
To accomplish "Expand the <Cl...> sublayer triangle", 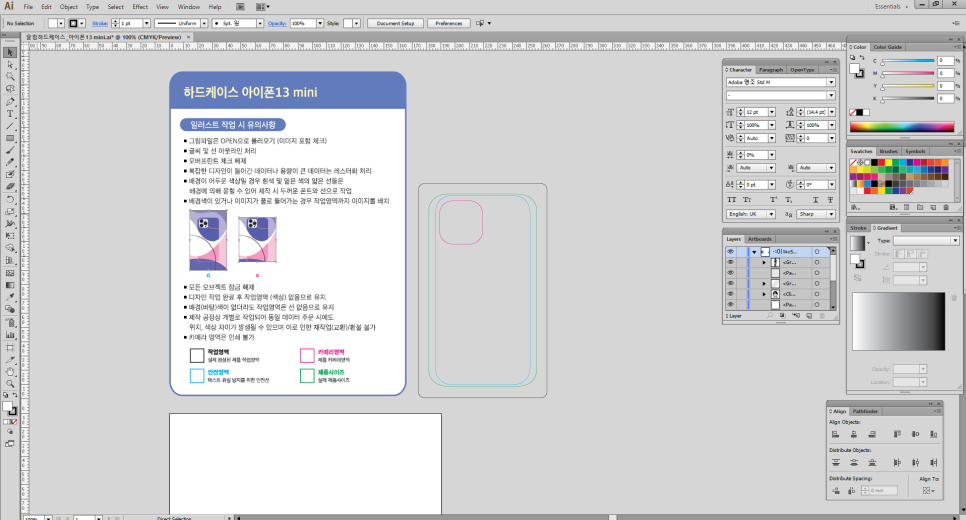I will tap(765, 294).
